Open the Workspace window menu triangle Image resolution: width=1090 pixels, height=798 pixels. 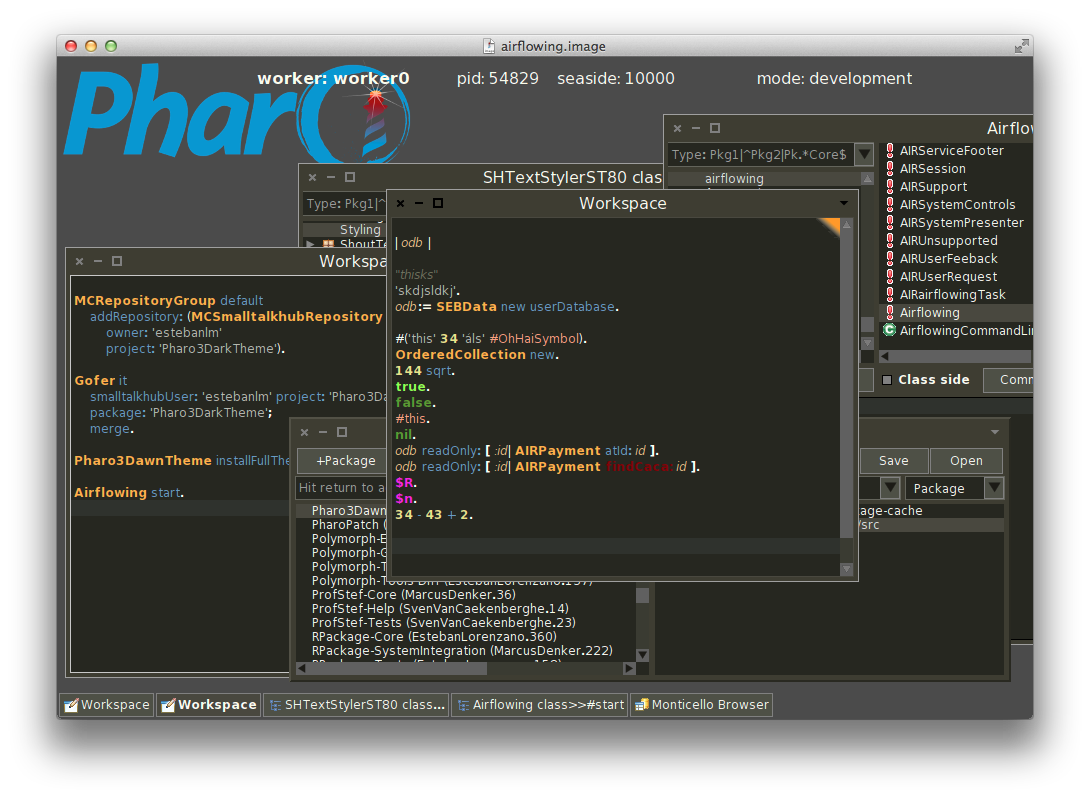pos(842,203)
